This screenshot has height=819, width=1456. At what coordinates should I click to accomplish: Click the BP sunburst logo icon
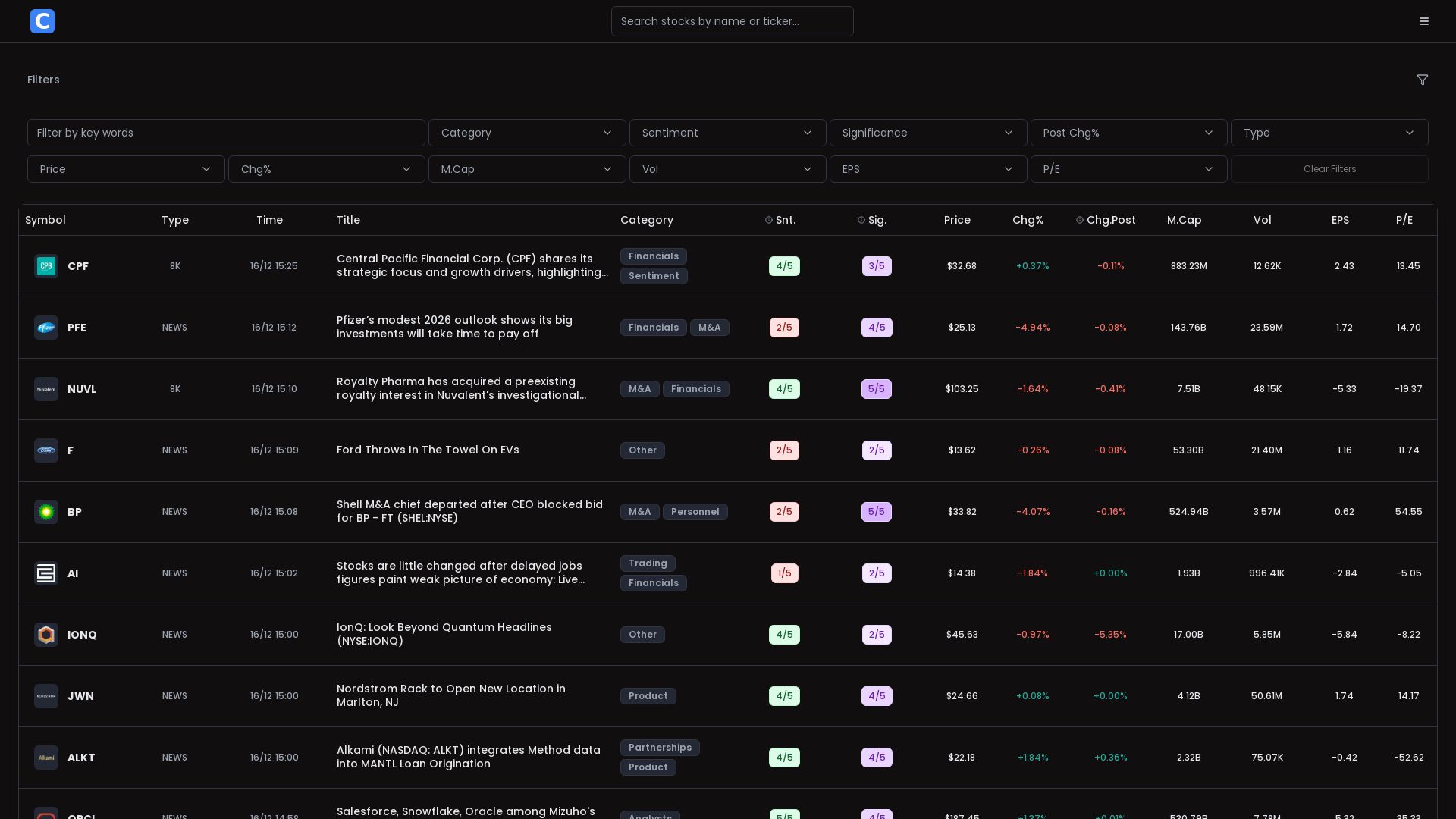[46, 512]
